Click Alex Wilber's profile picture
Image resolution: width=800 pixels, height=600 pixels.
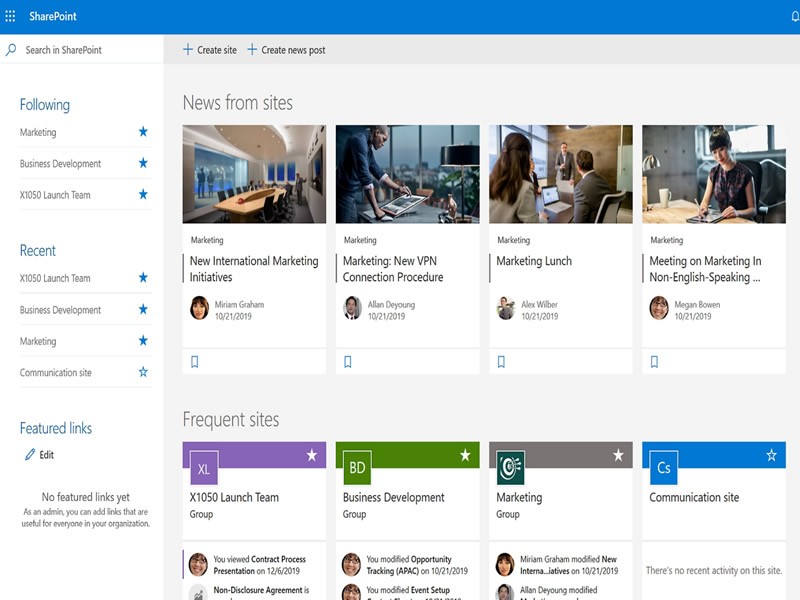coord(505,306)
